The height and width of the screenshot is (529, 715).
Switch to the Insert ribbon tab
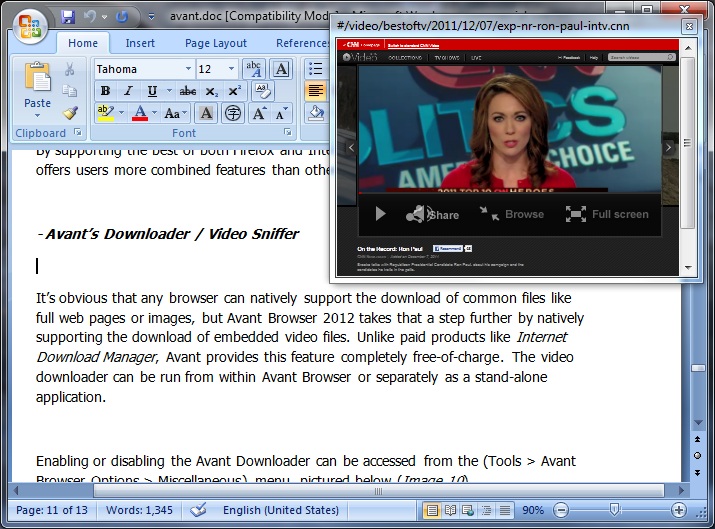140,43
